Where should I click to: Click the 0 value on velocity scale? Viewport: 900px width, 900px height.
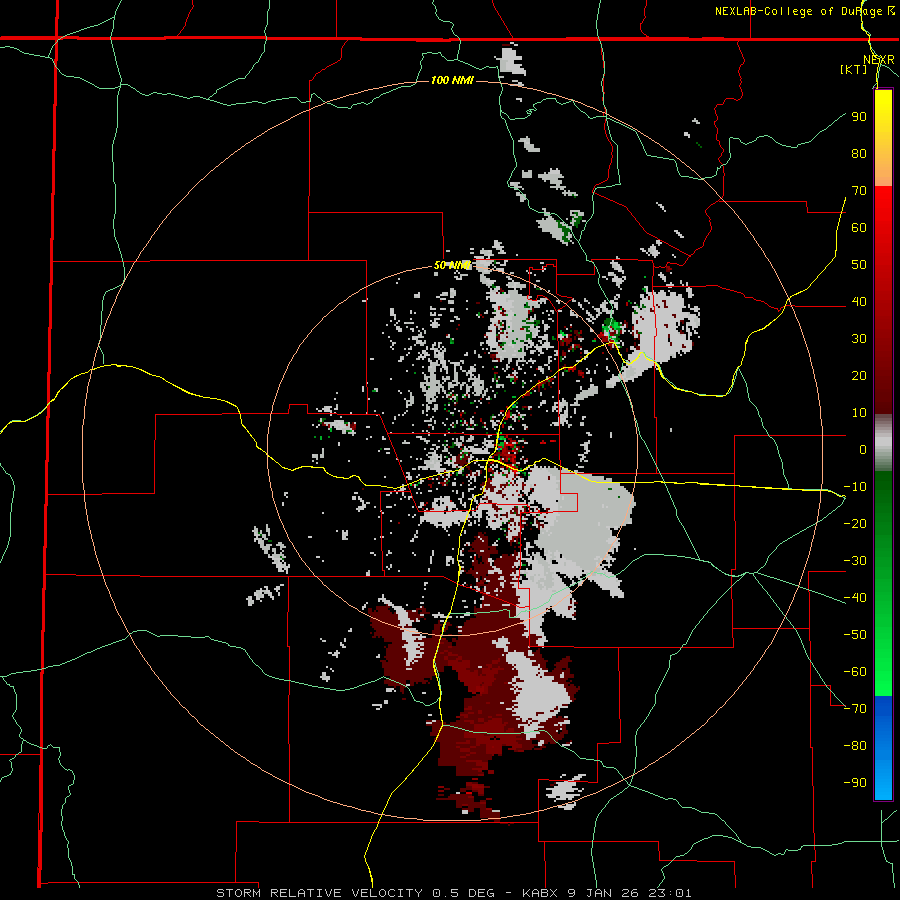[863, 450]
